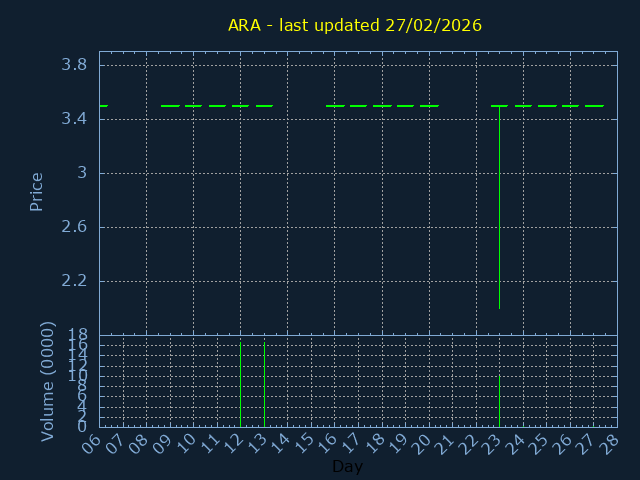Screen dimensions: 640x480
Task: Click the chart title 'ARA - last updated 27/02/2026'
Action: (354, 26)
